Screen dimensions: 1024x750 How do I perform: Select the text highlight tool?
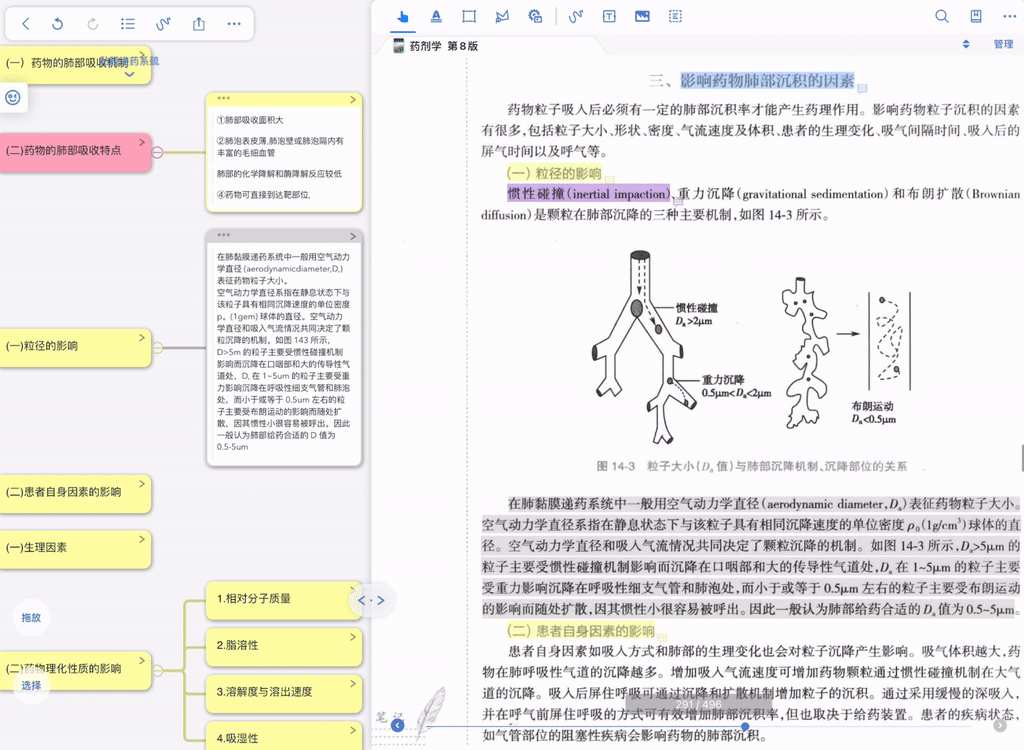(x=436, y=16)
